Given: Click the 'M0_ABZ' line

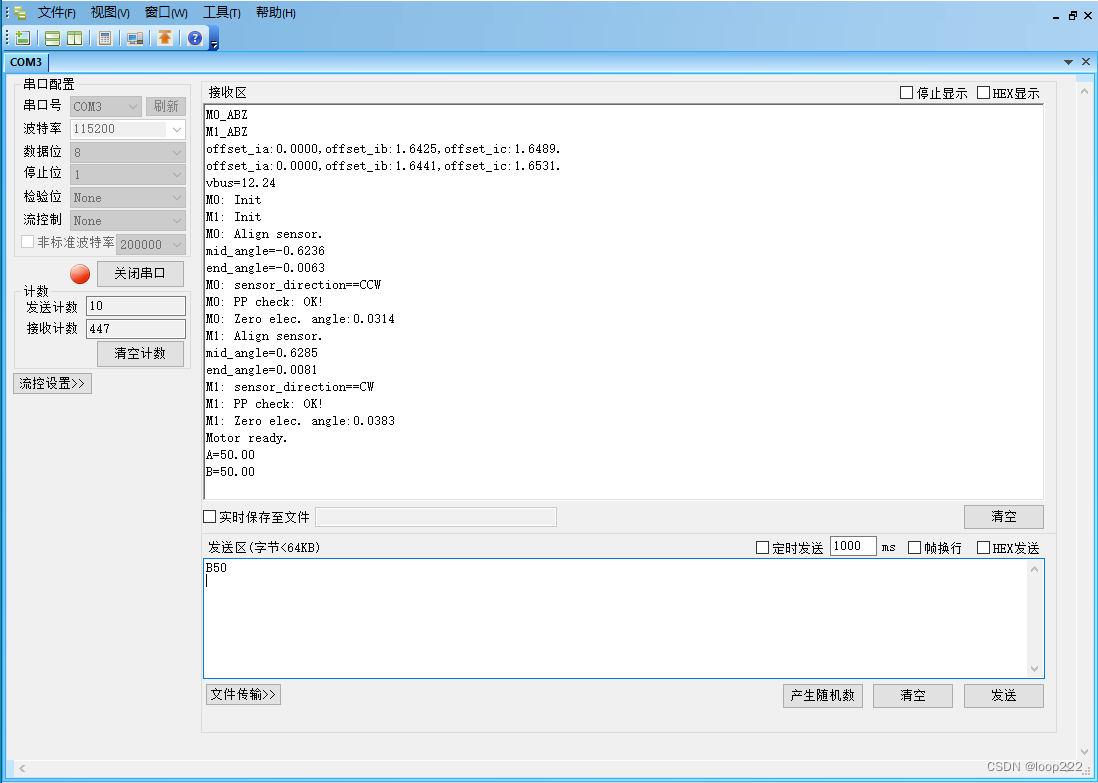Looking at the screenshot, I should tap(227, 115).
